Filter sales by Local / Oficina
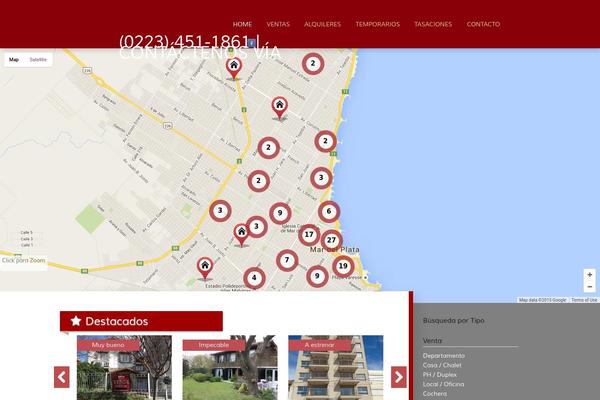 [443, 384]
